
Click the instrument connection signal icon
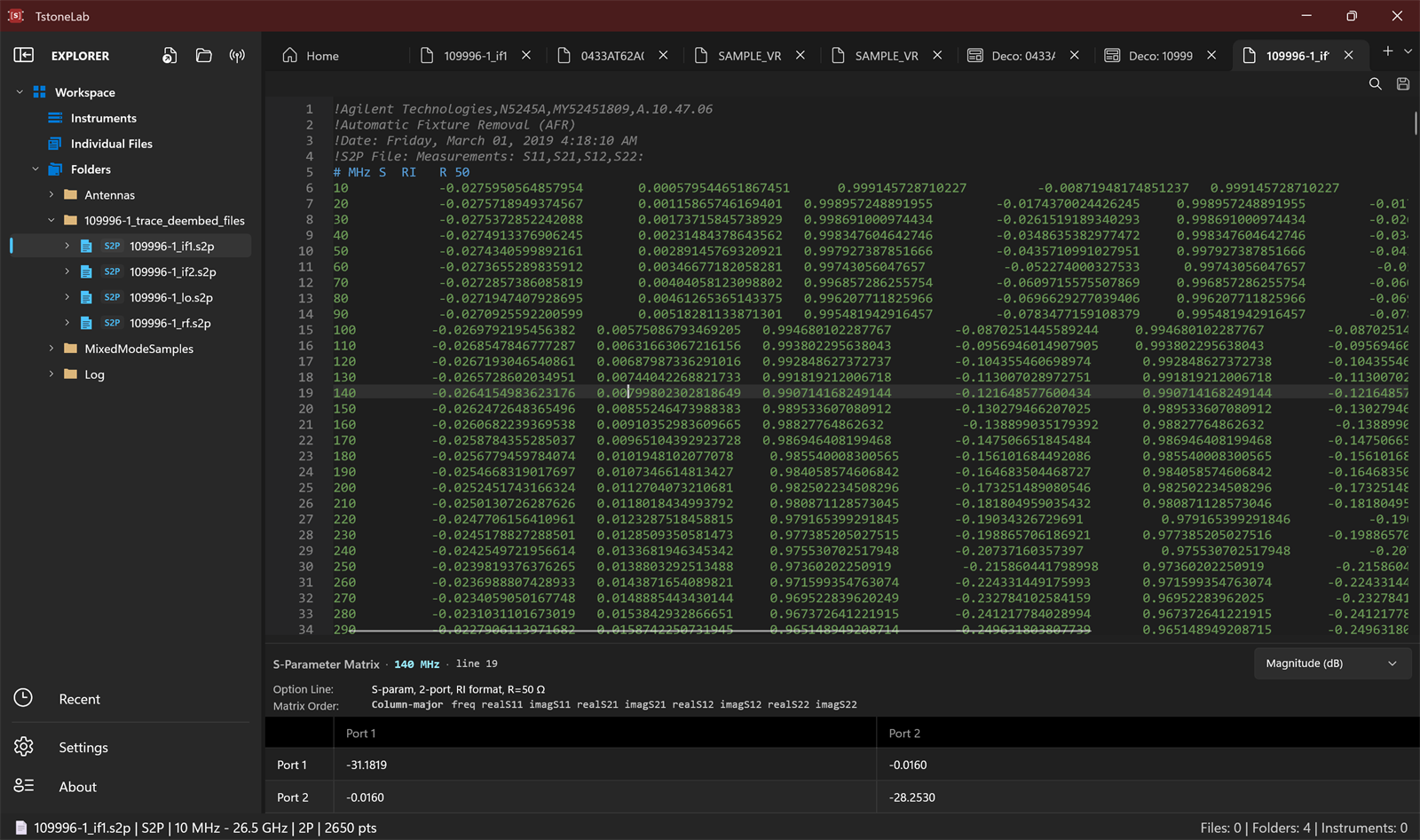(237, 55)
